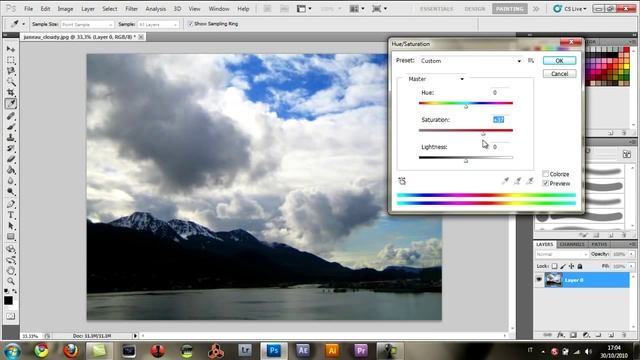Open the layer blend mode dropdown
640x360 pixels.
(x=562, y=254)
